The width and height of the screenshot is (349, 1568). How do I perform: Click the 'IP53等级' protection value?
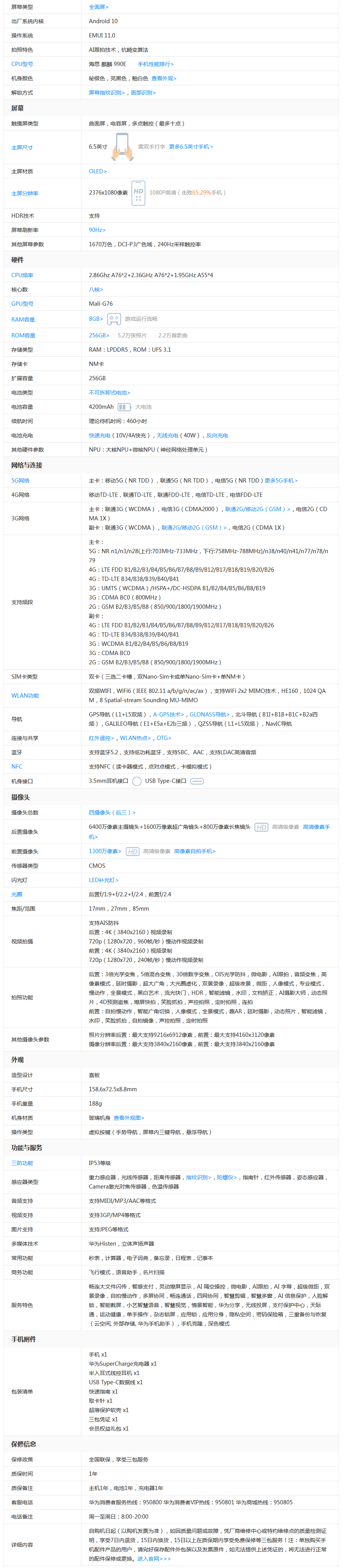(100, 1163)
